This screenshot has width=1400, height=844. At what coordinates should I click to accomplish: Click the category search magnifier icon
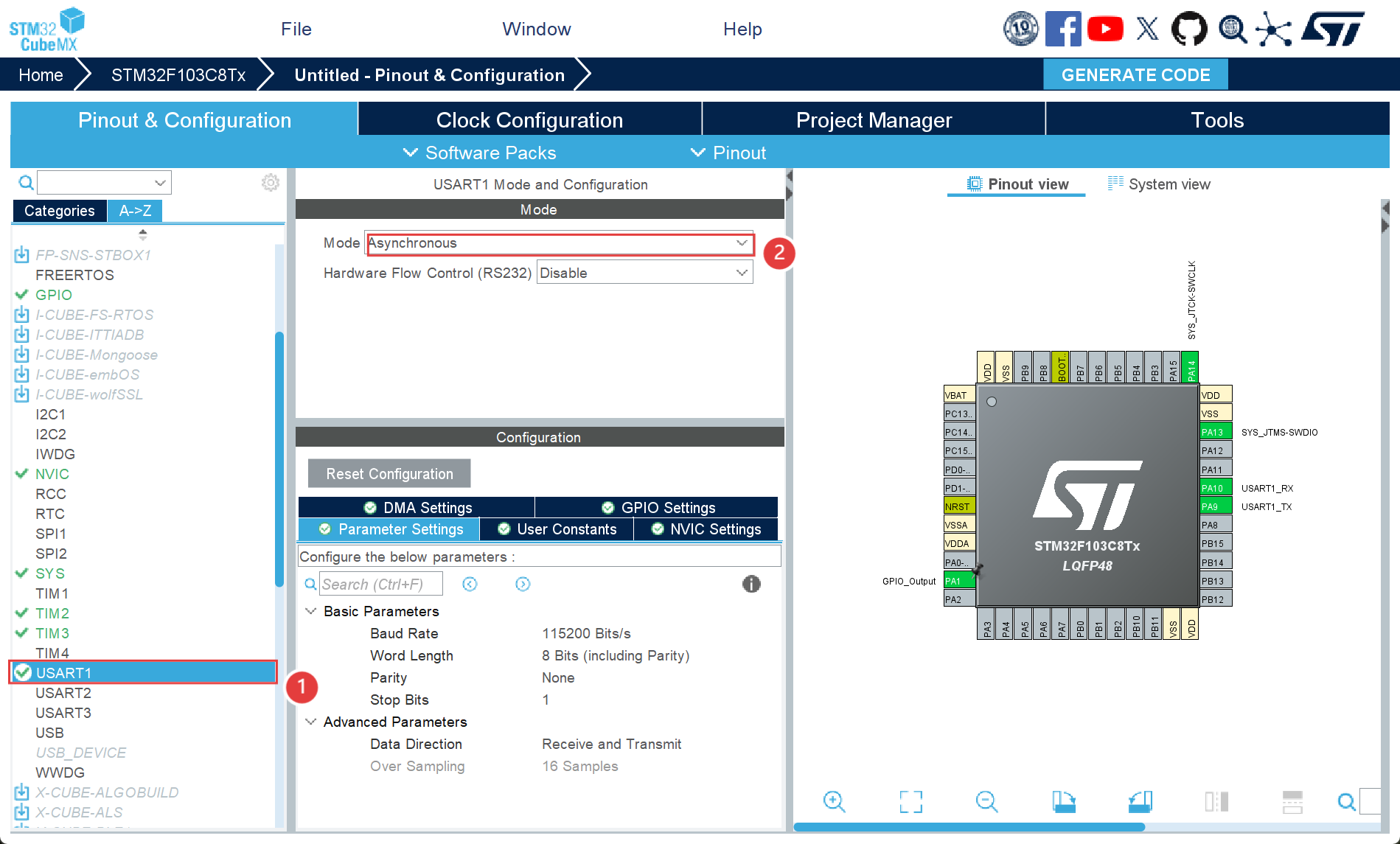[26, 182]
